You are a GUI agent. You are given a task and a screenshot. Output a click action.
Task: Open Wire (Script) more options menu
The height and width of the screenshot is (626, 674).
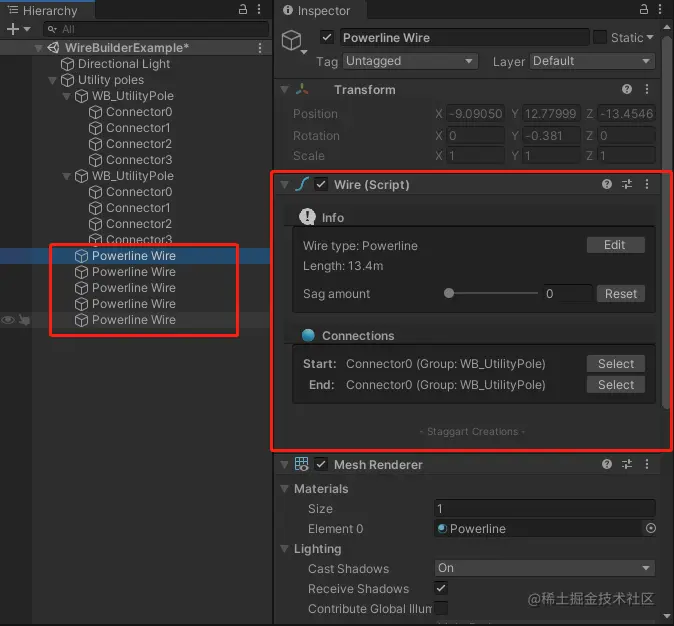tap(647, 184)
